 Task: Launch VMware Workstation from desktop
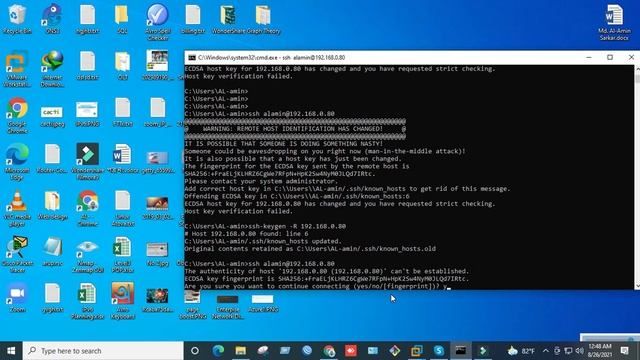(x=17, y=69)
